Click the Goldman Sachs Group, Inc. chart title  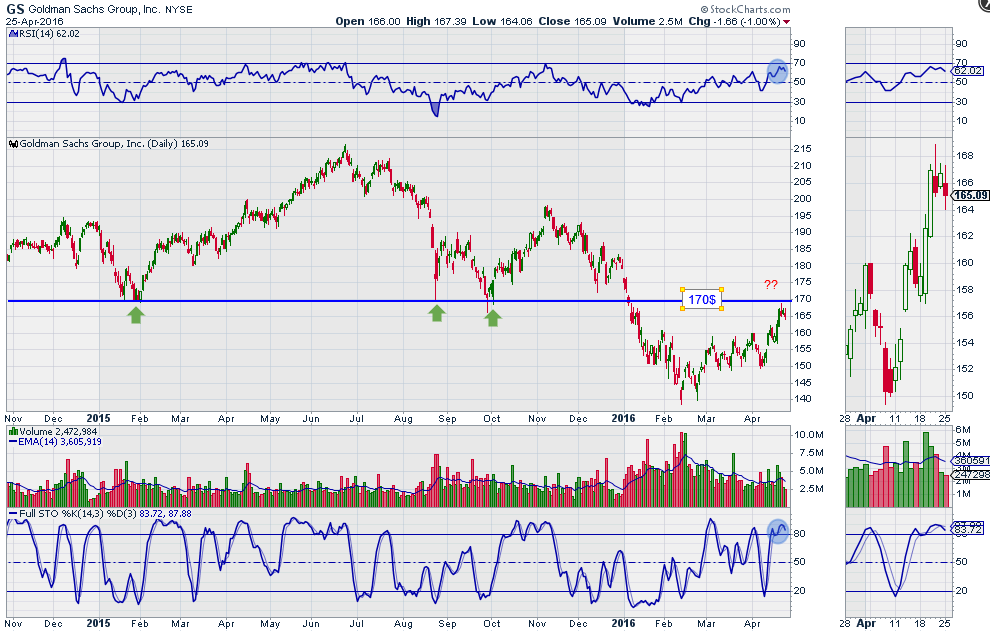[95, 9]
